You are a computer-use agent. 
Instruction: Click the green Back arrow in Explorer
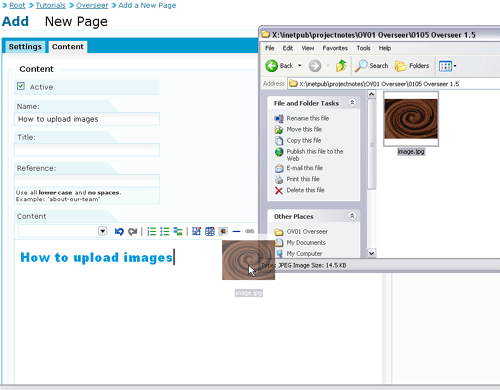272,66
